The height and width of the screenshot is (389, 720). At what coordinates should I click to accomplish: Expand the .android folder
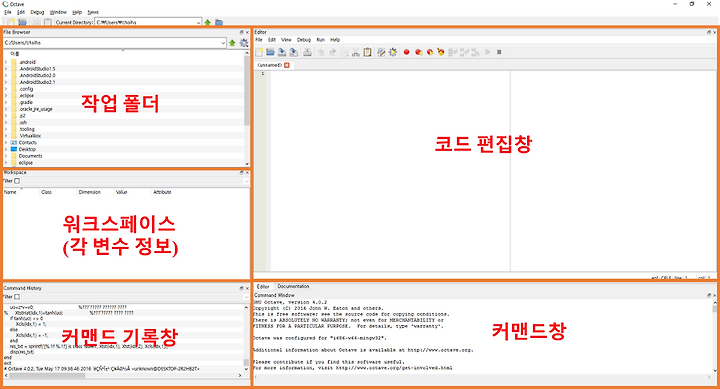pyautogui.click(x=6, y=62)
